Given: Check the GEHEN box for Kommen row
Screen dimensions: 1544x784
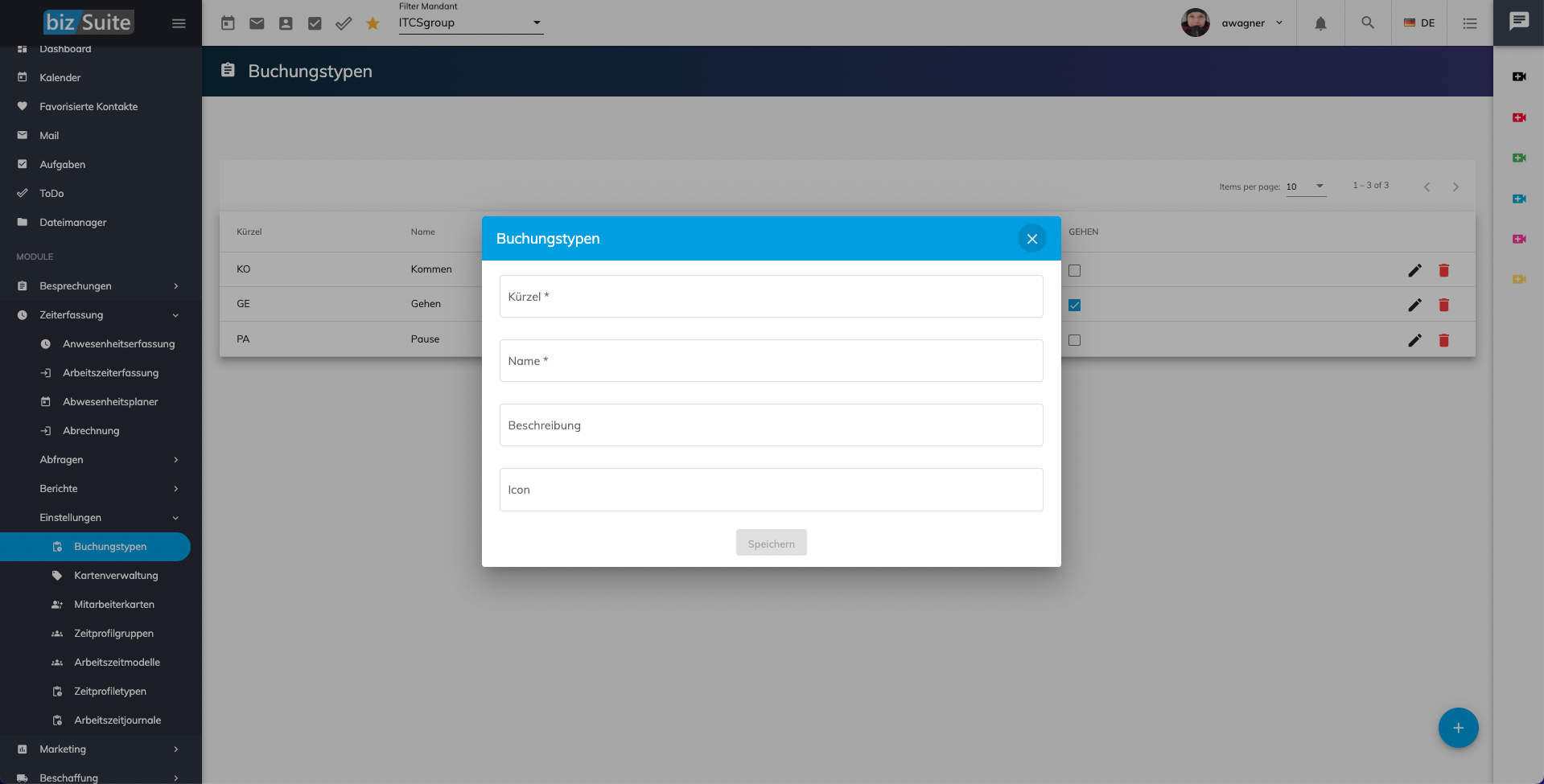Looking at the screenshot, I should pyautogui.click(x=1074, y=271).
